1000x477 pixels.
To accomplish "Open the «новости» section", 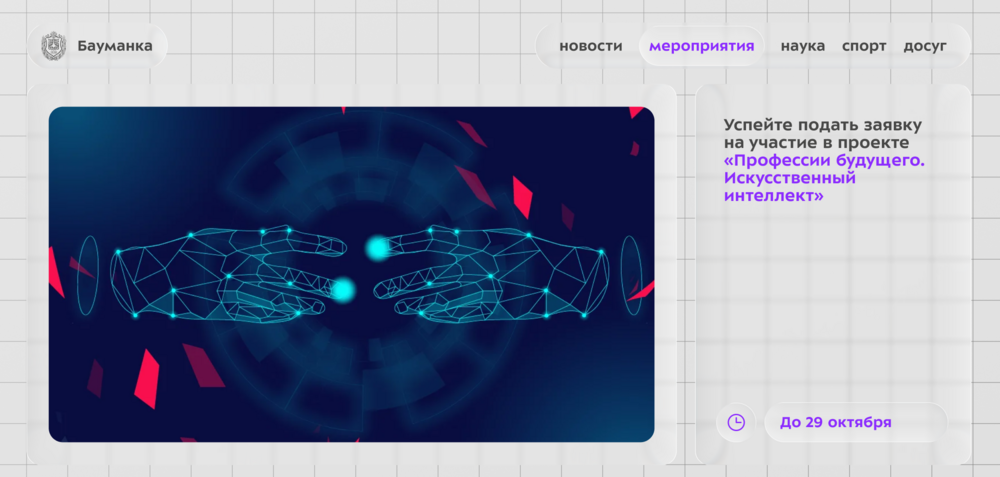I will point(590,46).
